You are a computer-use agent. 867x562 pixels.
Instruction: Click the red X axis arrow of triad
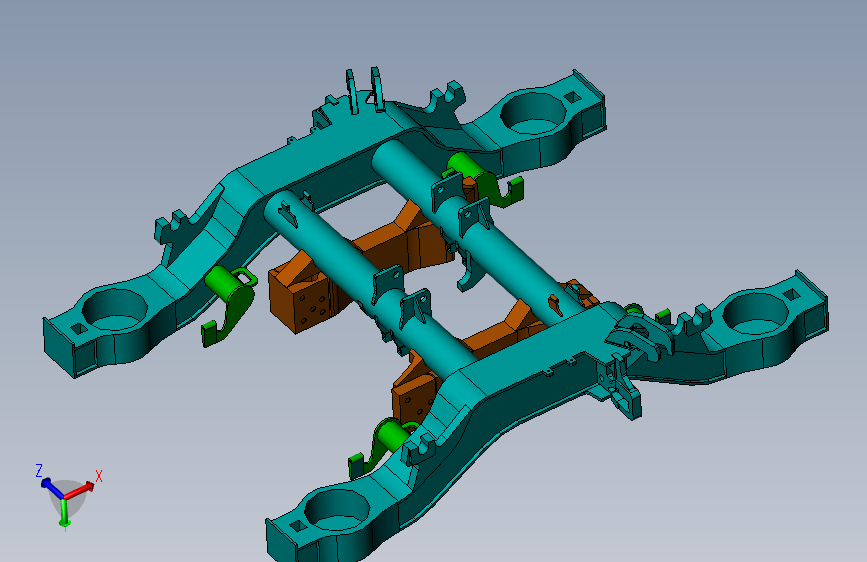coord(80,490)
